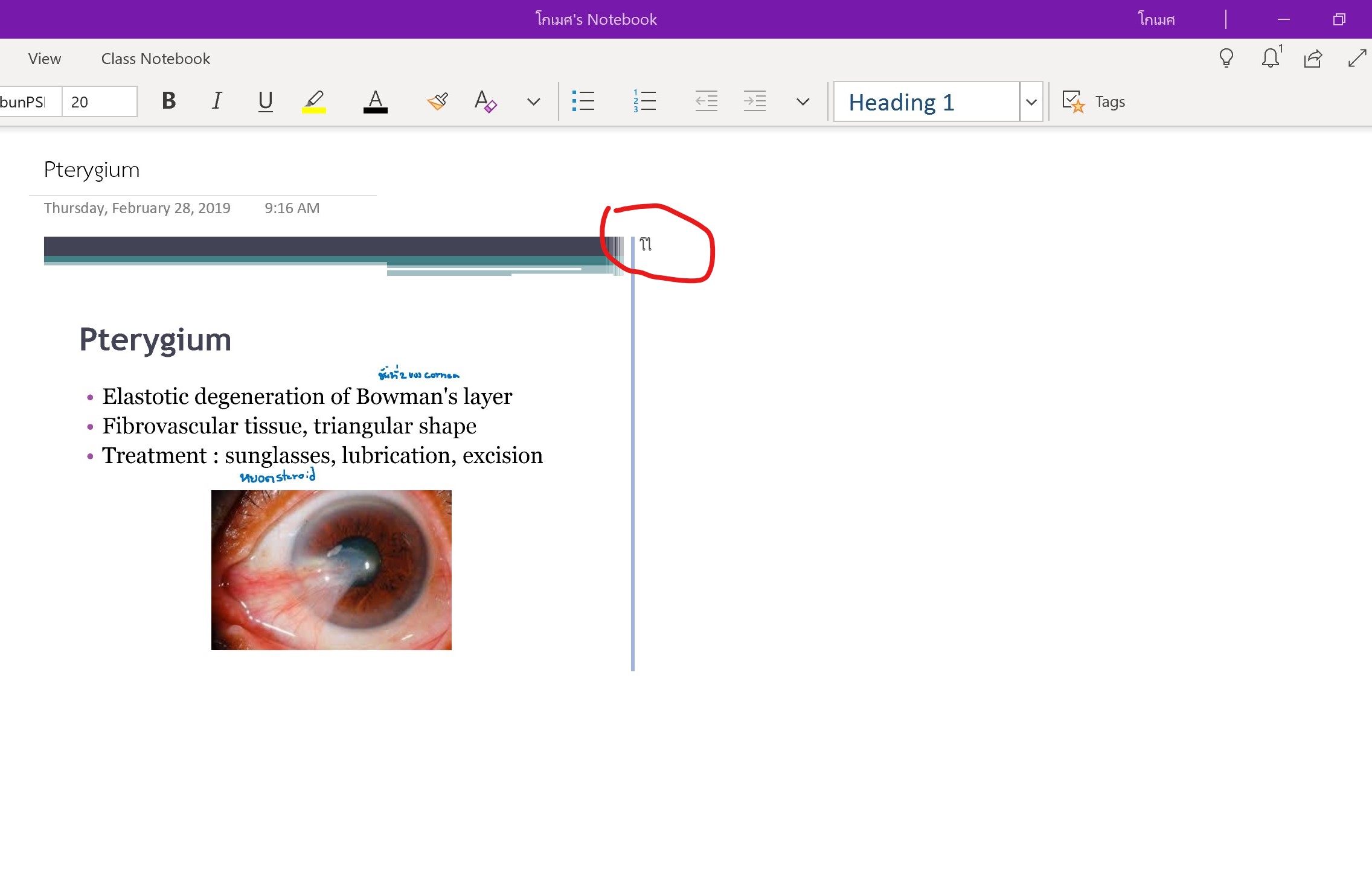Decrease paragraph indent
1372x885 pixels.
(x=706, y=101)
